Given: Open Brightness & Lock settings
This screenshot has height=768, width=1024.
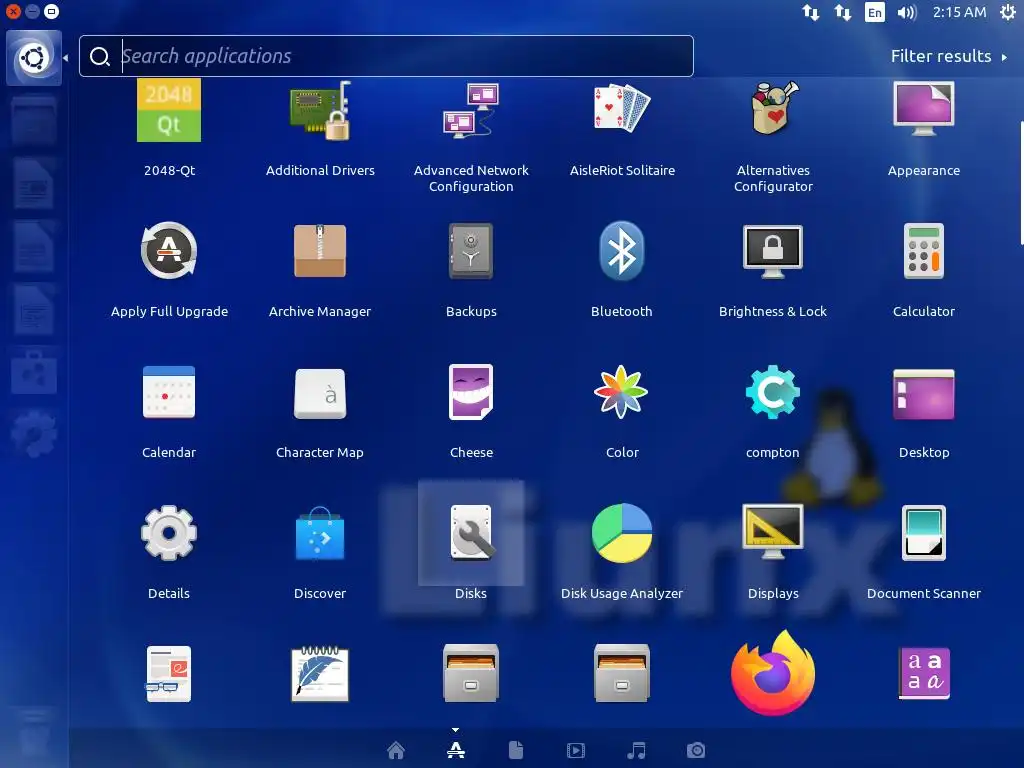Looking at the screenshot, I should (x=773, y=251).
